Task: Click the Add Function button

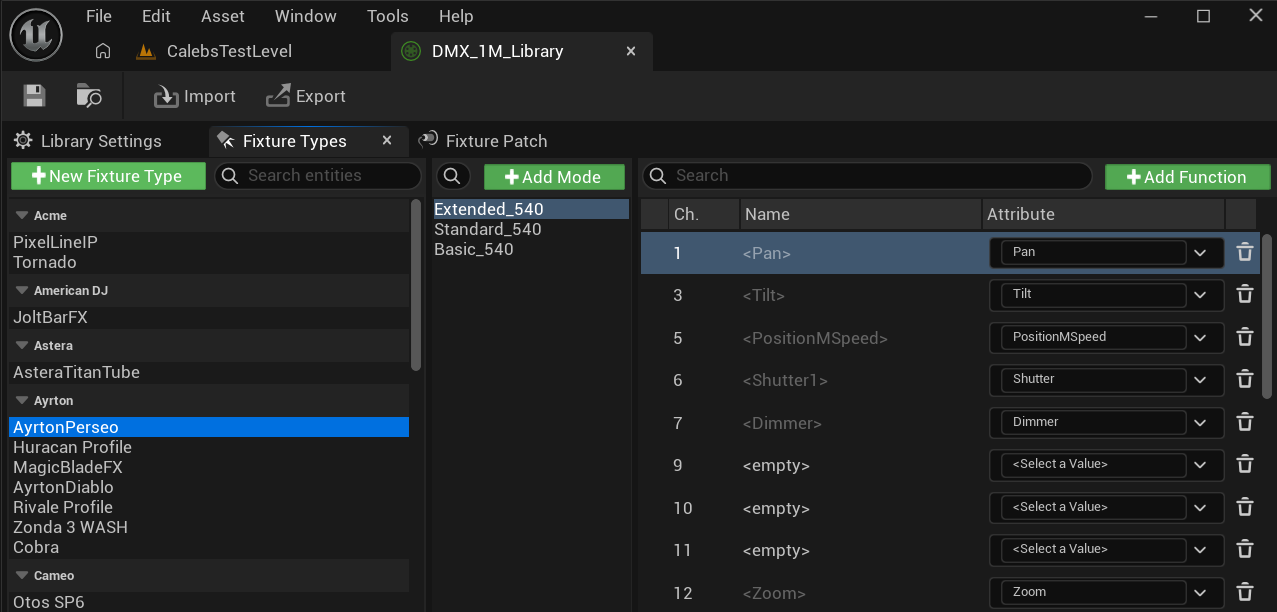Action: pos(1187,177)
